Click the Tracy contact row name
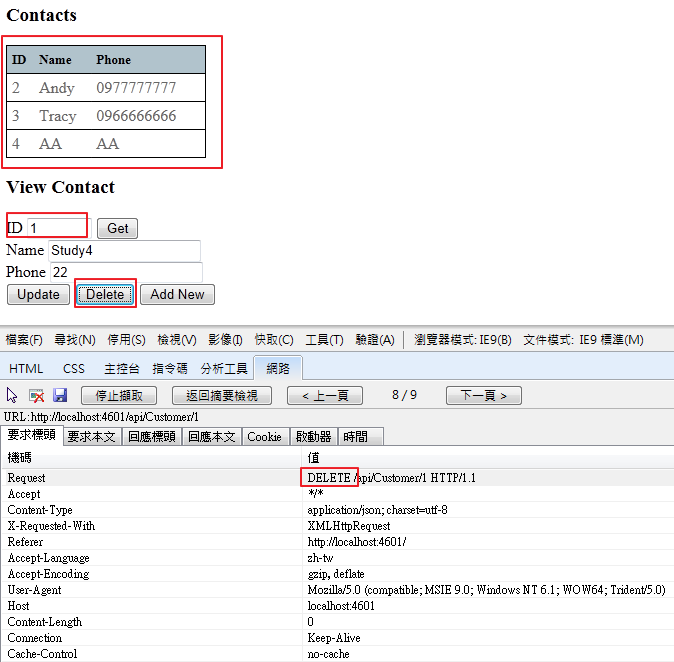This screenshot has width=674, height=662. coord(58,116)
